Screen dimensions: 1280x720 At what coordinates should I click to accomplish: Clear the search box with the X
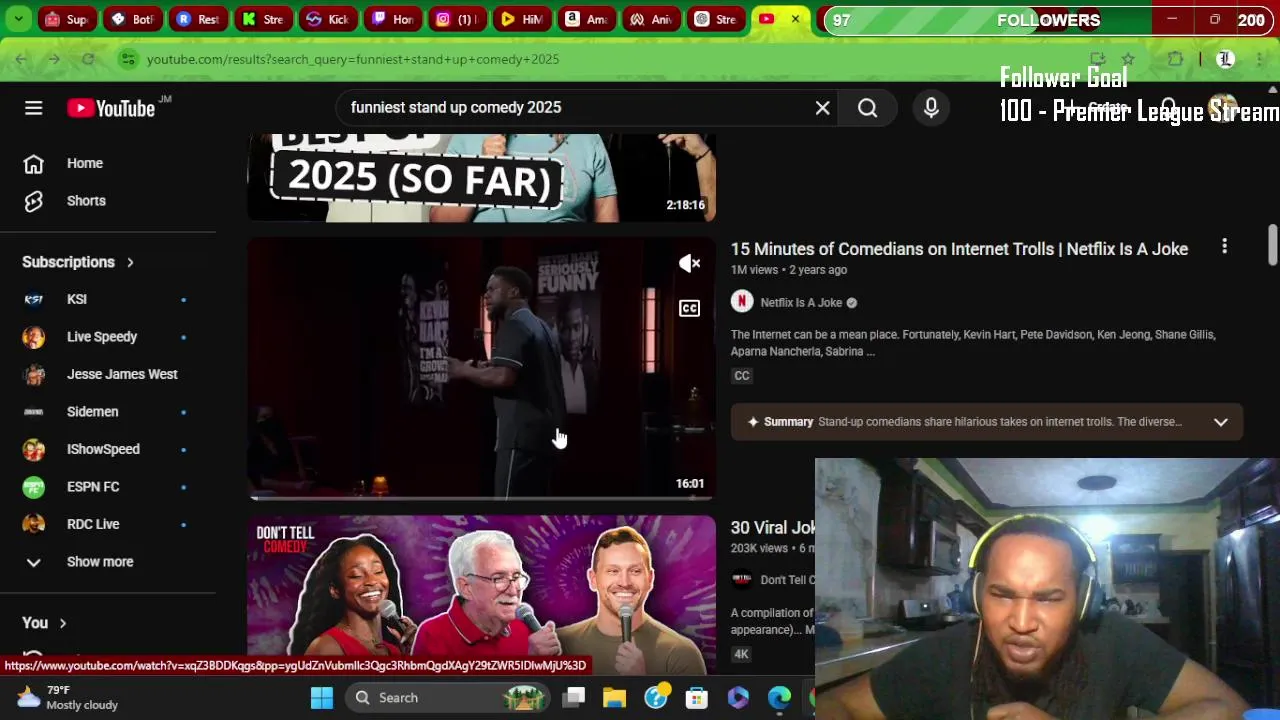point(822,108)
